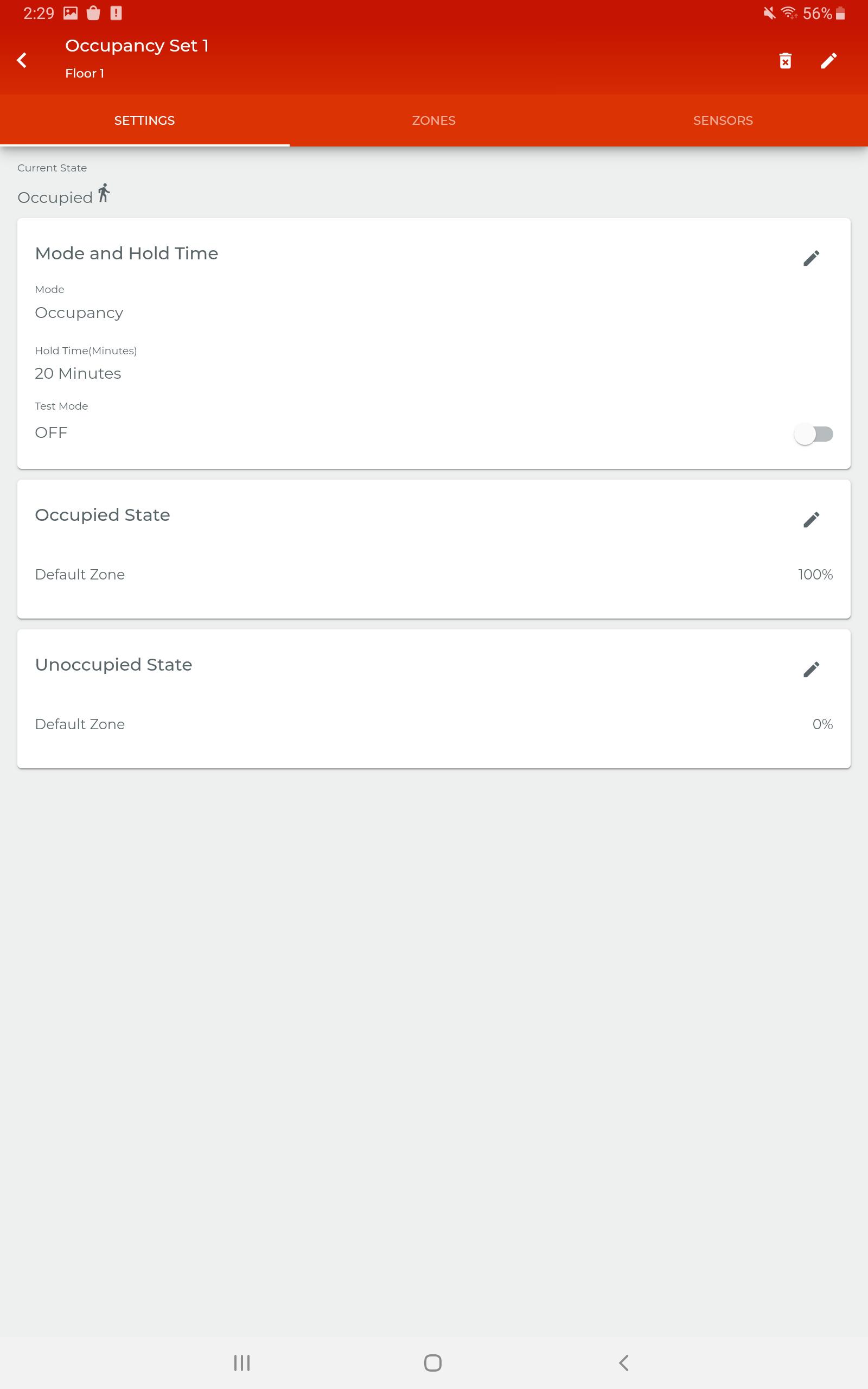
Task: Delete Occupancy Set 1 with trash icon
Action: click(x=786, y=60)
